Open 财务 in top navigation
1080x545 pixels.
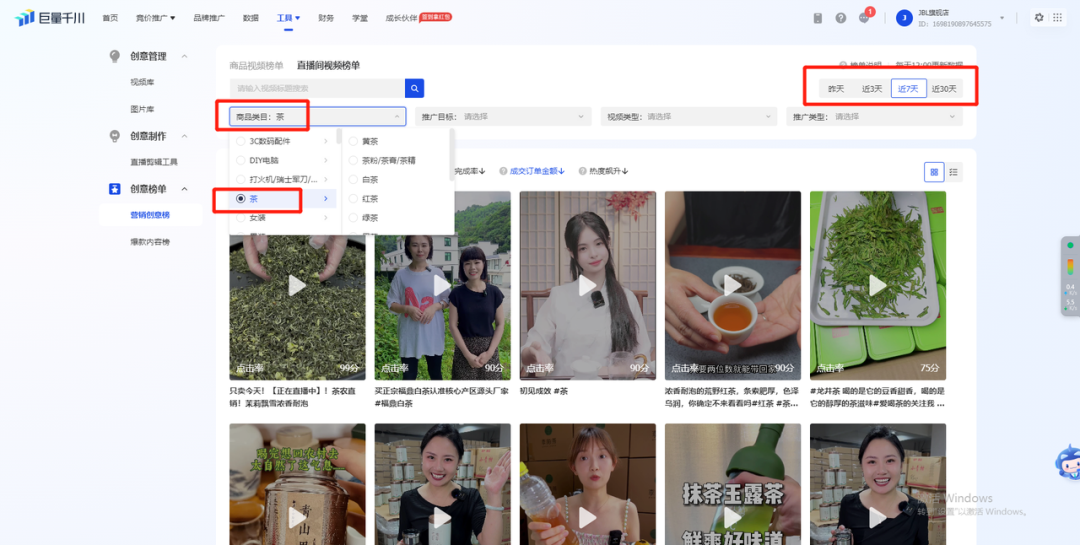click(326, 18)
